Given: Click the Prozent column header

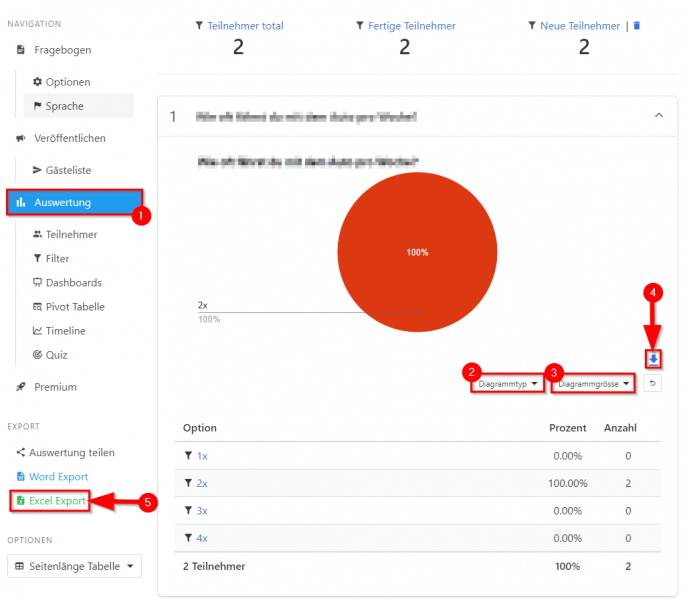Looking at the screenshot, I should click(x=567, y=428).
